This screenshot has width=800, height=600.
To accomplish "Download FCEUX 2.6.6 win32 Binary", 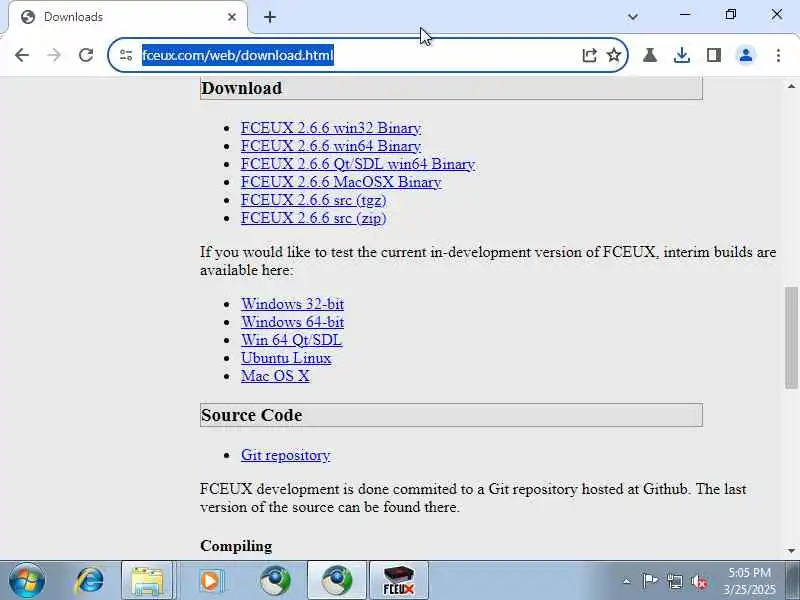I will click(x=331, y=128).
